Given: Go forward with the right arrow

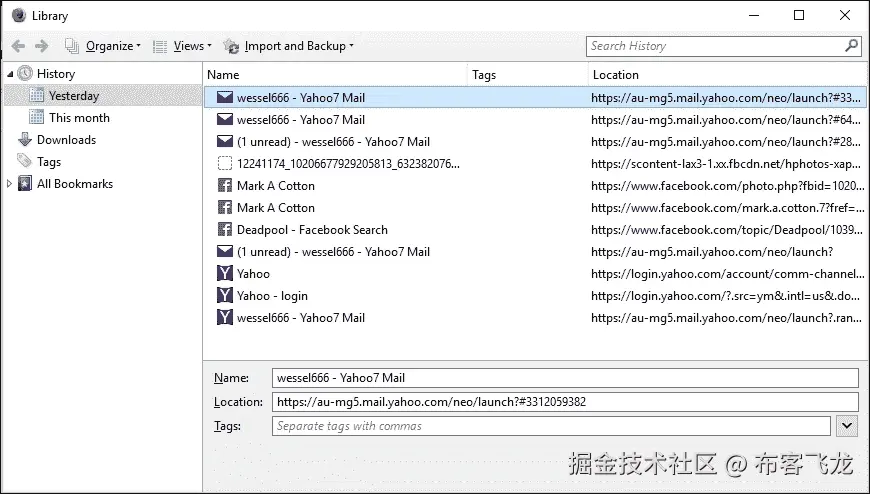Looking at the screenshot, I should (42, 46).
